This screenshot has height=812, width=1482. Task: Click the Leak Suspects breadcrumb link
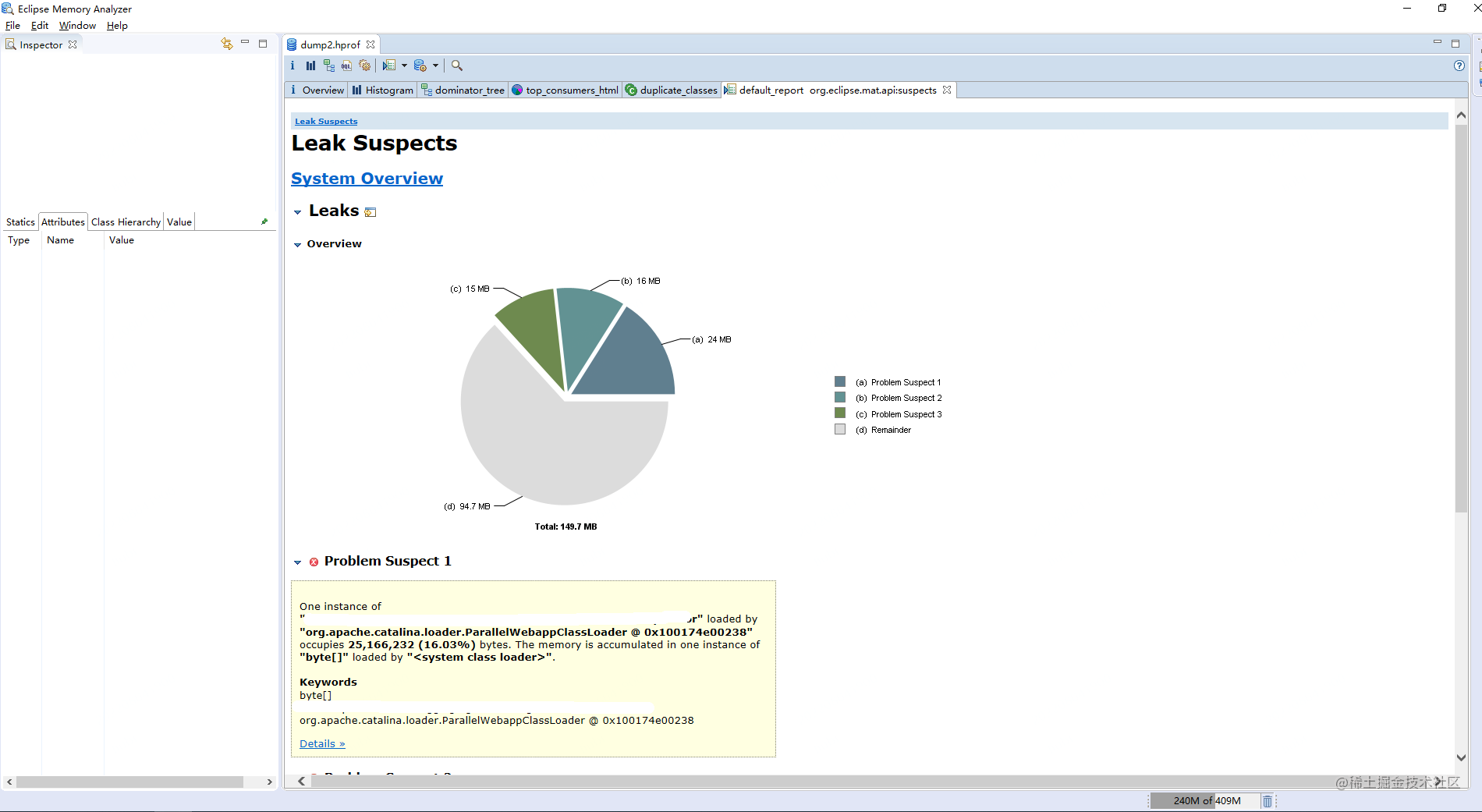tap(326, 121)
